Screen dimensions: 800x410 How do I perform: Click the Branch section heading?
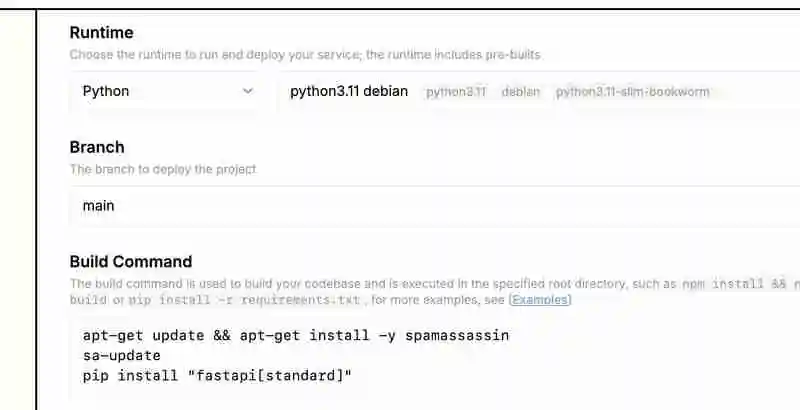[97, 147]
